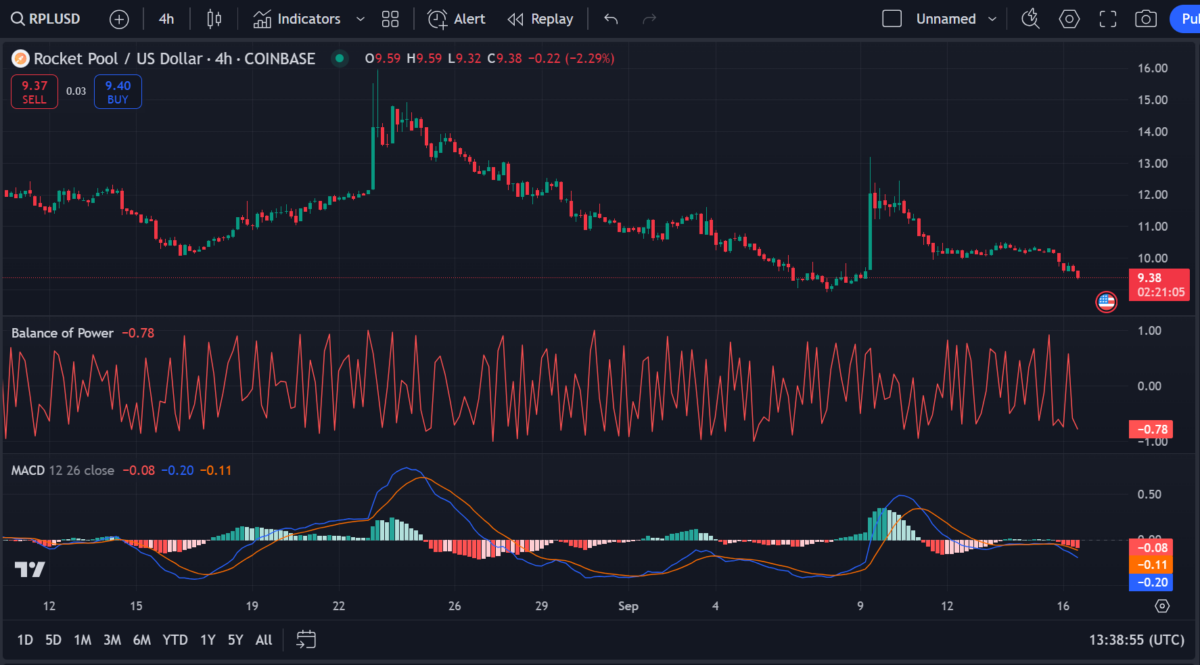Click the 9.37 SELL button
Image resolution: width=1200 pixels, height=665 pixels.
click(x=34, y=92)
